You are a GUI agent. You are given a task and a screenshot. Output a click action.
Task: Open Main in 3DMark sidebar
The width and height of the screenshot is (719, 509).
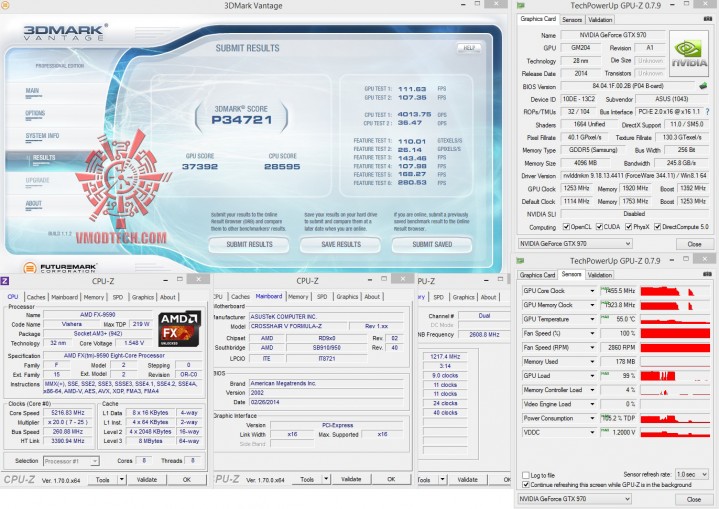[32, 91]
